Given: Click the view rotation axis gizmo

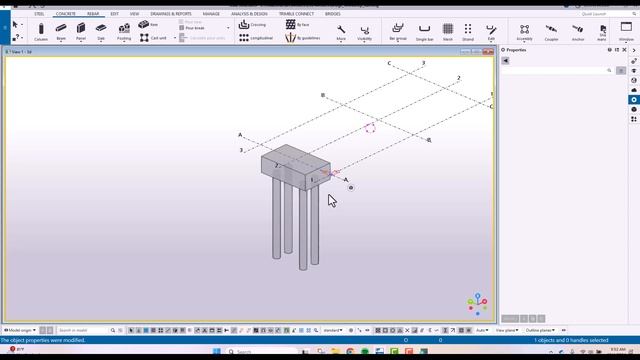Looking at the screenshot, I should point(477,304).
